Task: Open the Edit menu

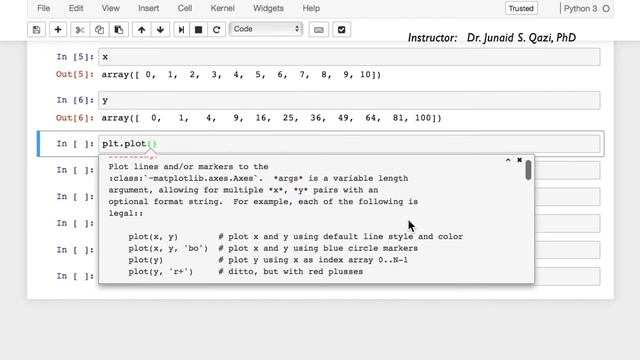Action: tap(76, 8)
